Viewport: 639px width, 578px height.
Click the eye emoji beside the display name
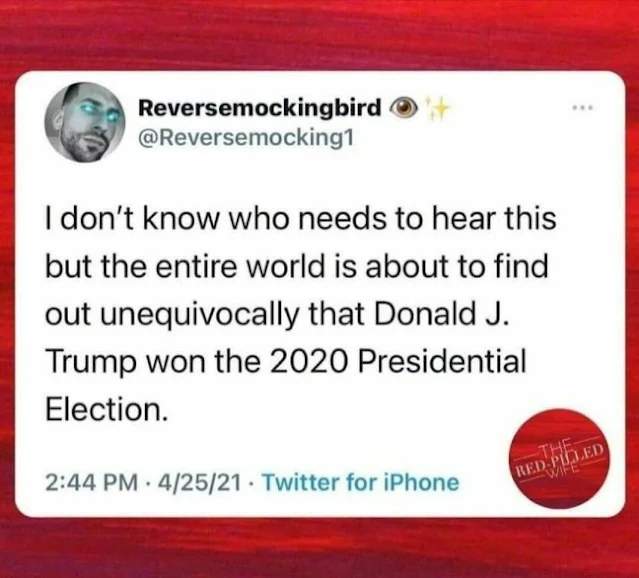[405, 107]
